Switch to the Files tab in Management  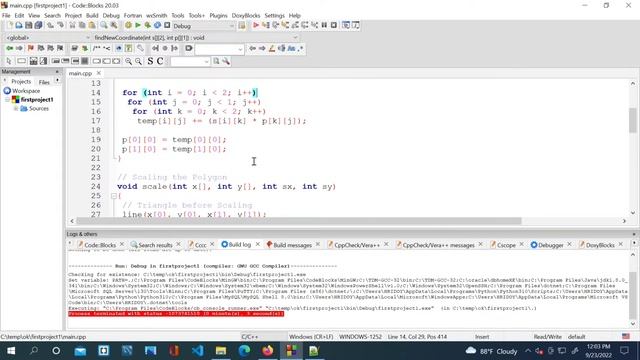[44, 82]
